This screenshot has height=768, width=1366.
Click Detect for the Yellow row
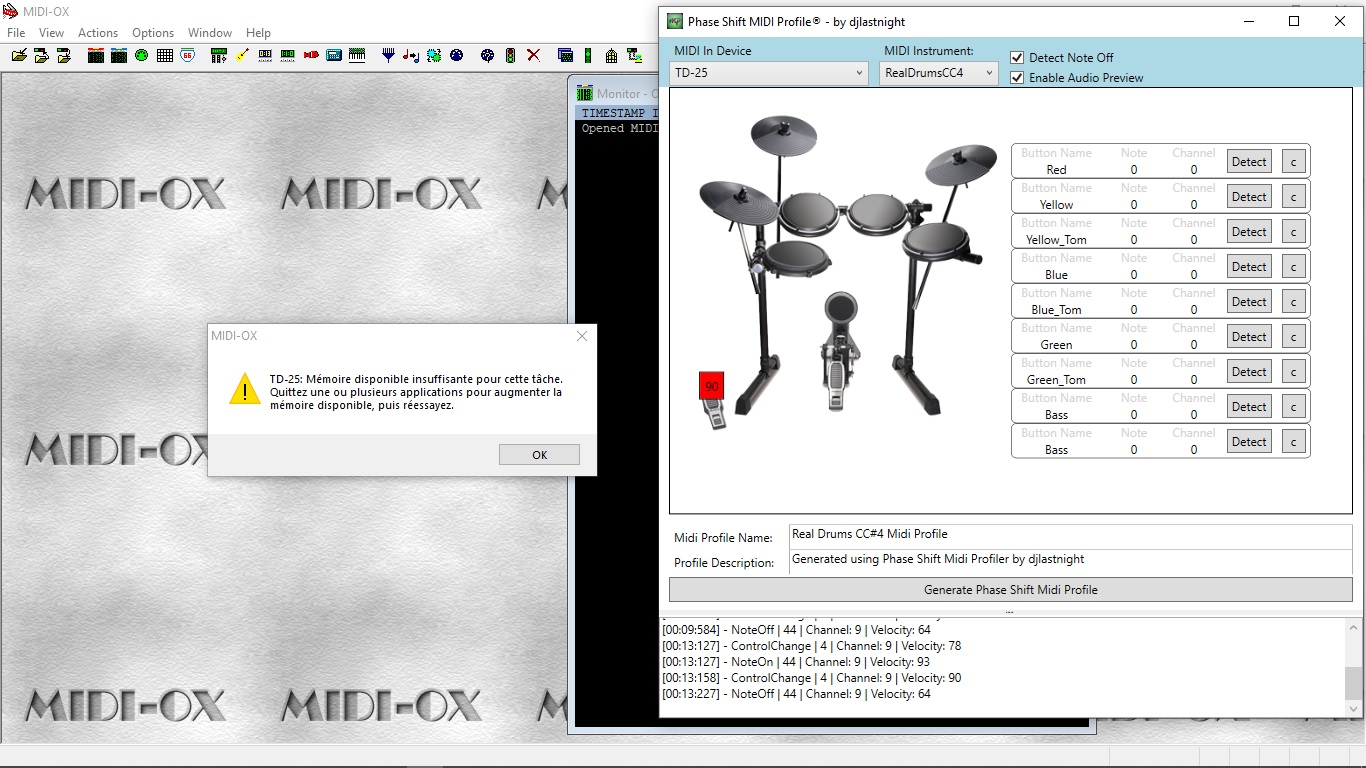coord(1249,197)
